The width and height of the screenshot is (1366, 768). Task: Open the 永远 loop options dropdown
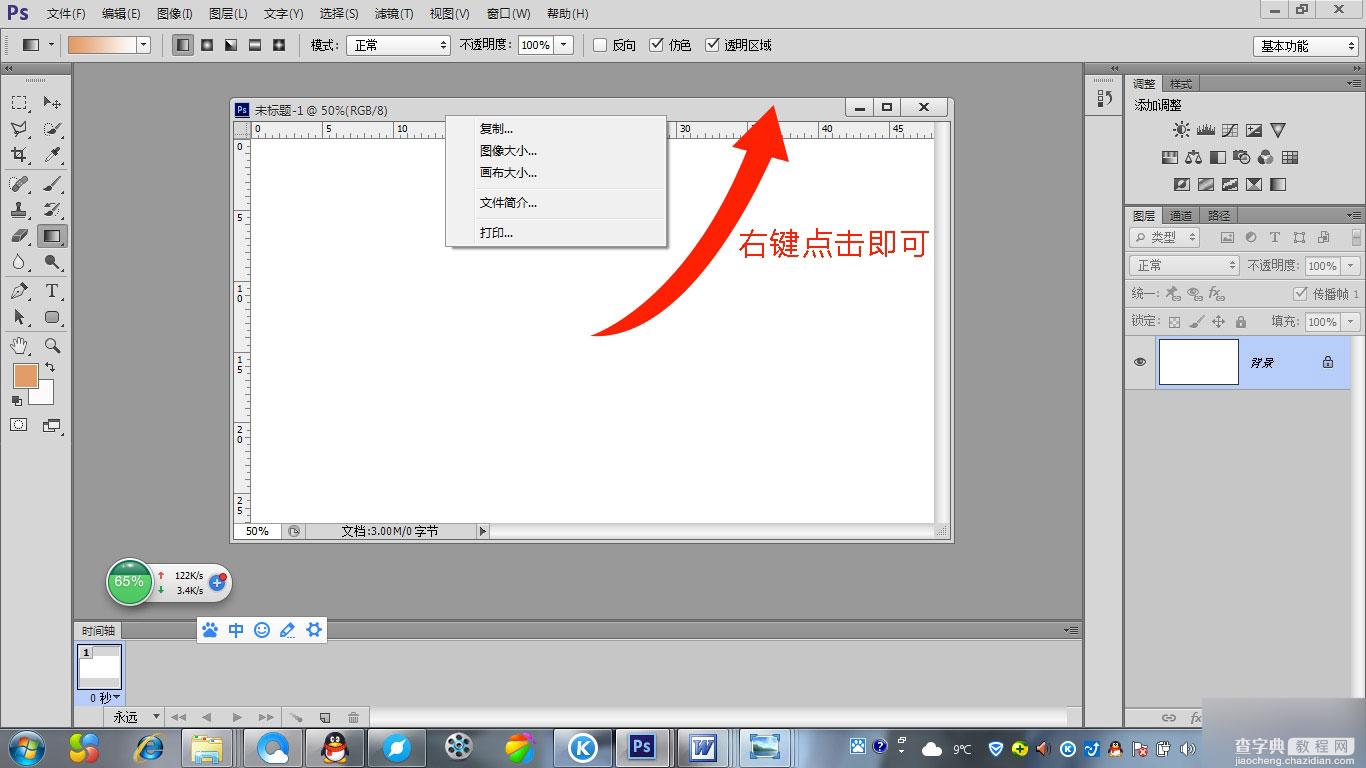pyautogui.click(x=136, y=717)
